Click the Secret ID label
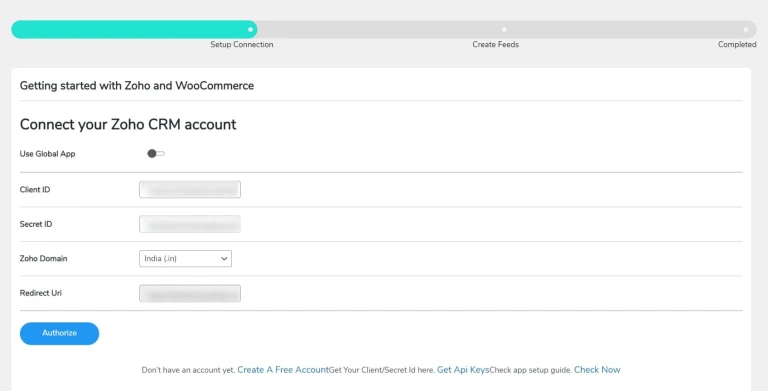 [36, 224]
